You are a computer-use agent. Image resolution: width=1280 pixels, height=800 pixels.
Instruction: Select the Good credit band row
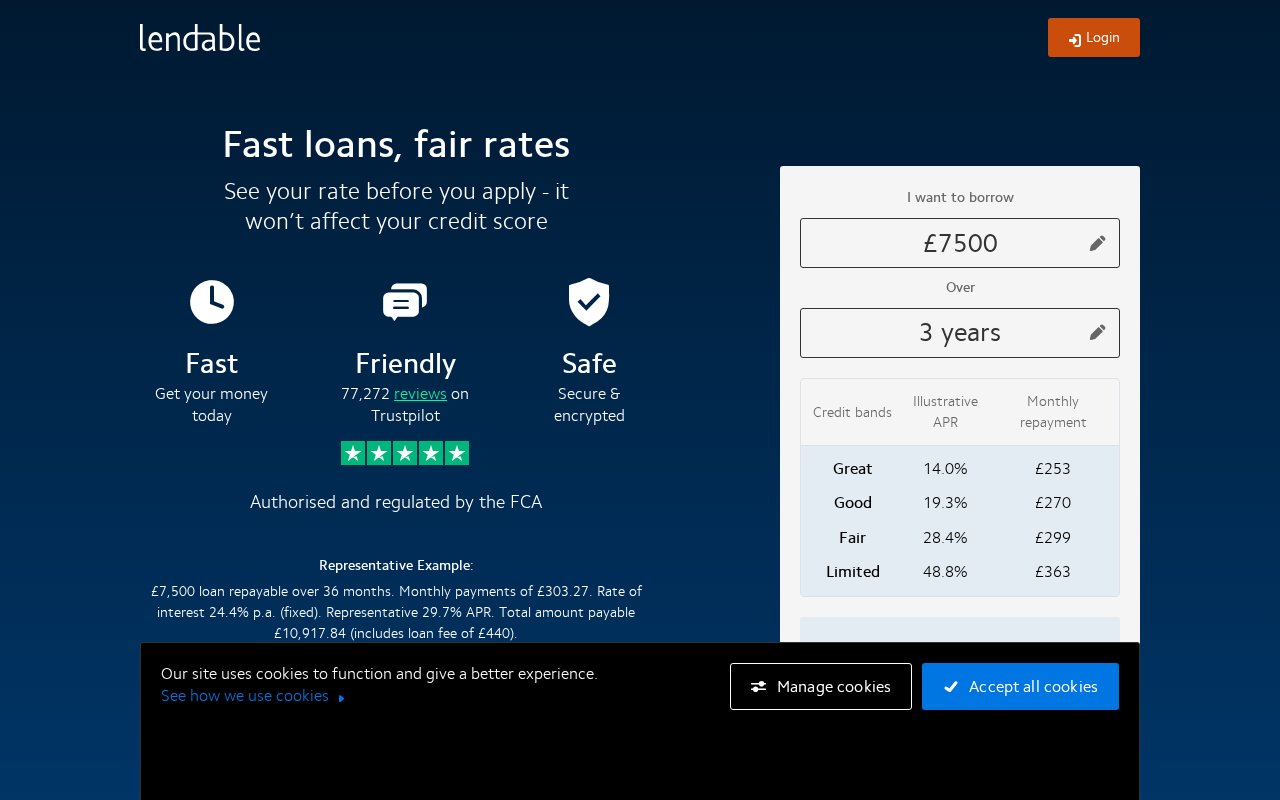pos(959,503)
